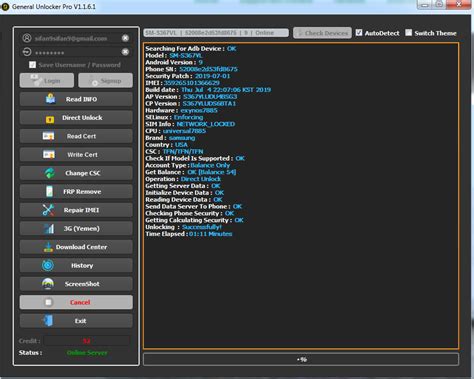
Task: Toggle Save Username / Password checkbox
Action: coord(32,65)
